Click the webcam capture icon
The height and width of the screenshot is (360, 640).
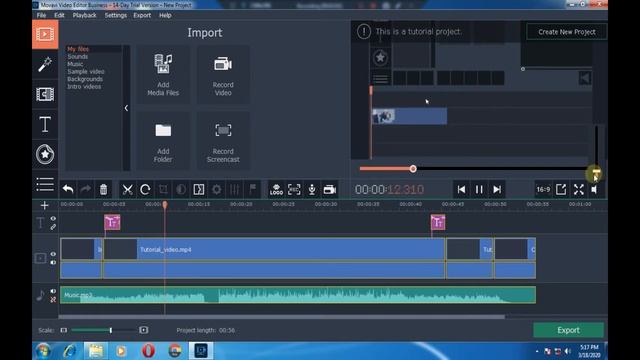[x=330, y=189]
